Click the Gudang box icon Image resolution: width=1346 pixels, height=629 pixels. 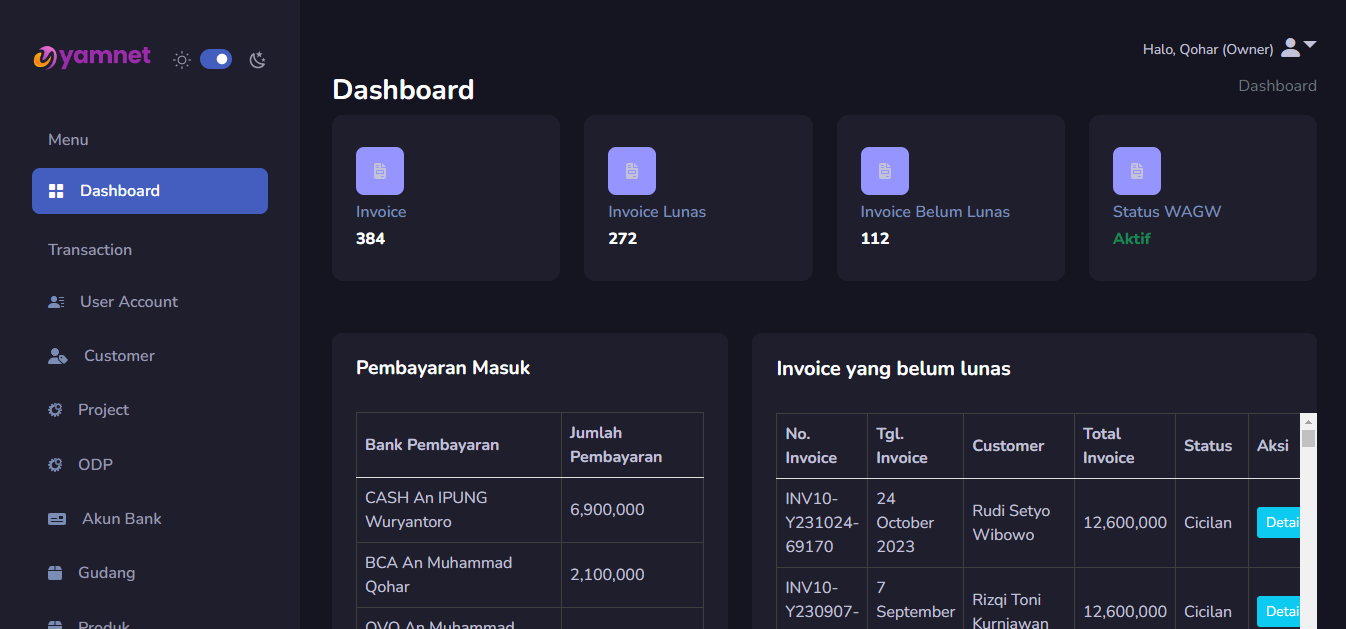(x=56, y=573)
